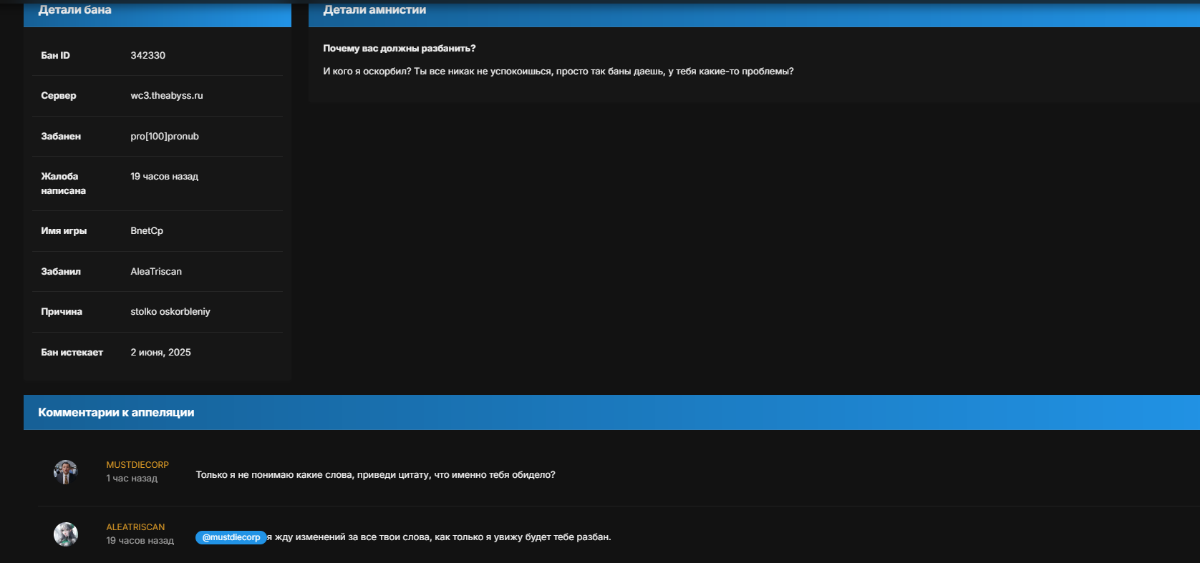Click the 19 часов назад comment timestamp
This screenshot has height=563, width=1200.
[139, 541]
